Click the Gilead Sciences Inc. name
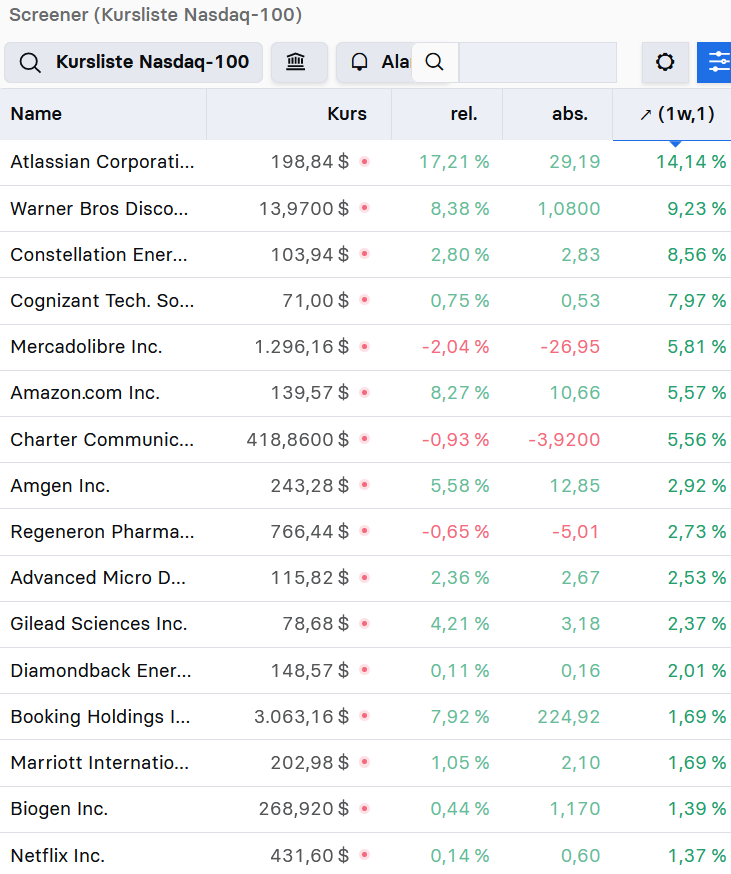This screenshot has width=731, height=874. [x=98, y=624]
